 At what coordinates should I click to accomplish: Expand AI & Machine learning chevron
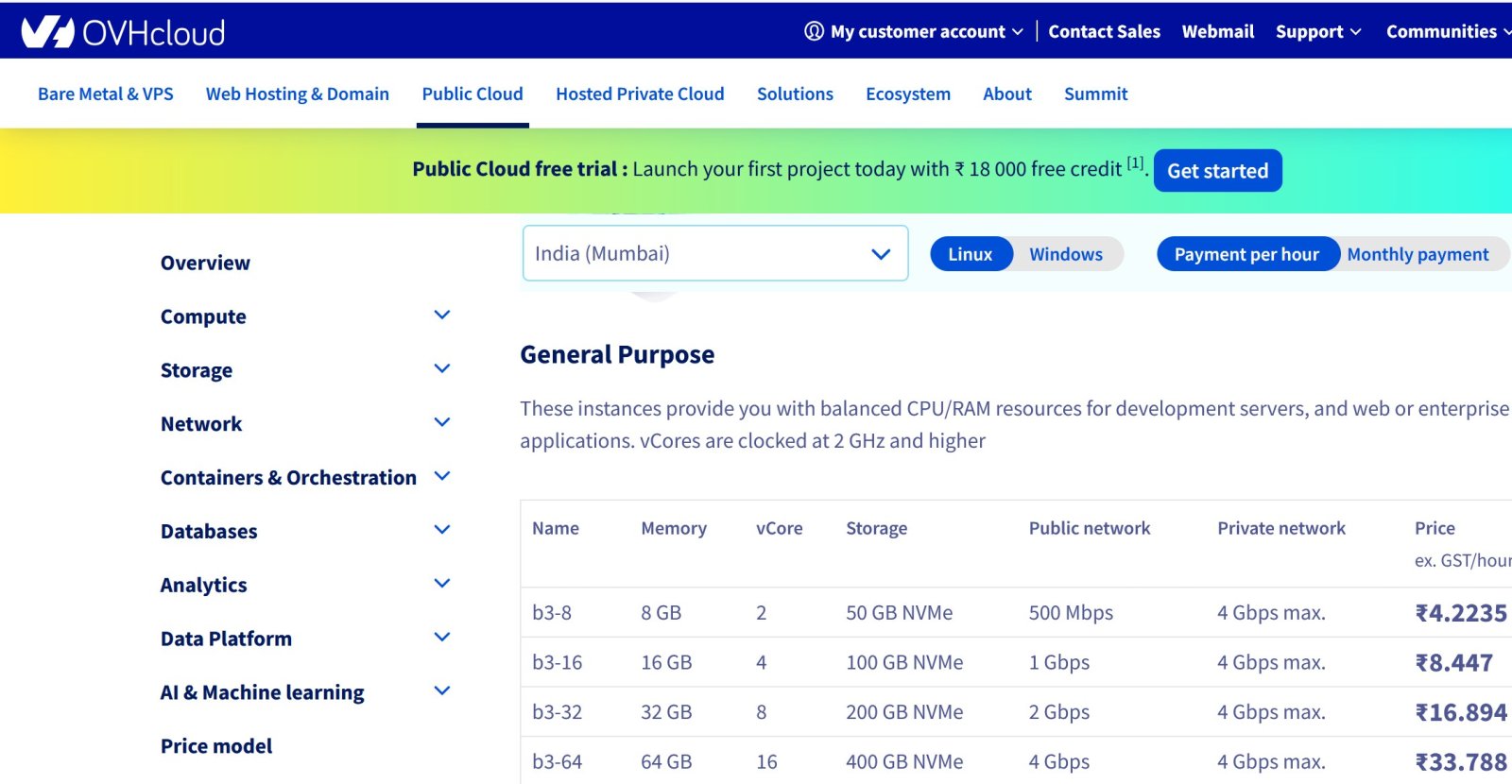click(441, 691)
